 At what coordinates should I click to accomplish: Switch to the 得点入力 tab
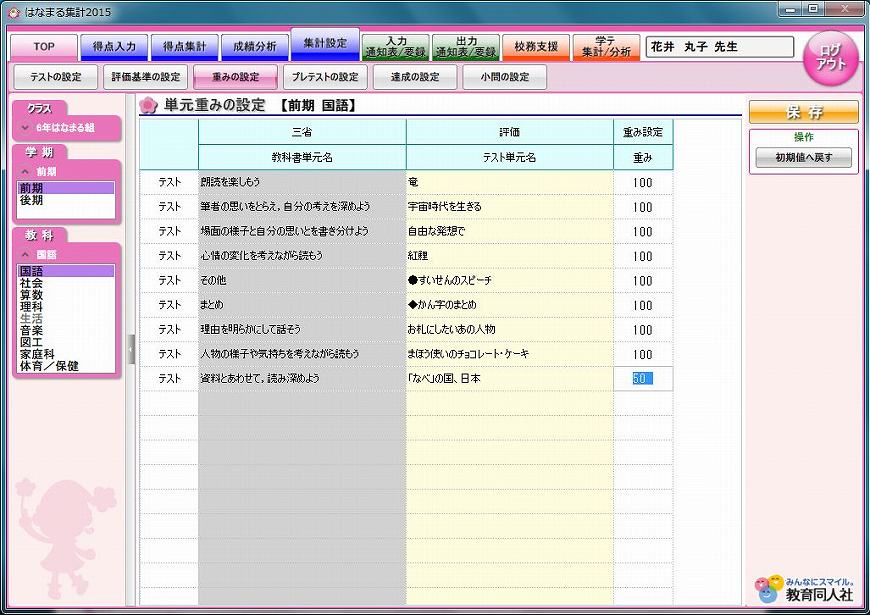pos(114,47)
